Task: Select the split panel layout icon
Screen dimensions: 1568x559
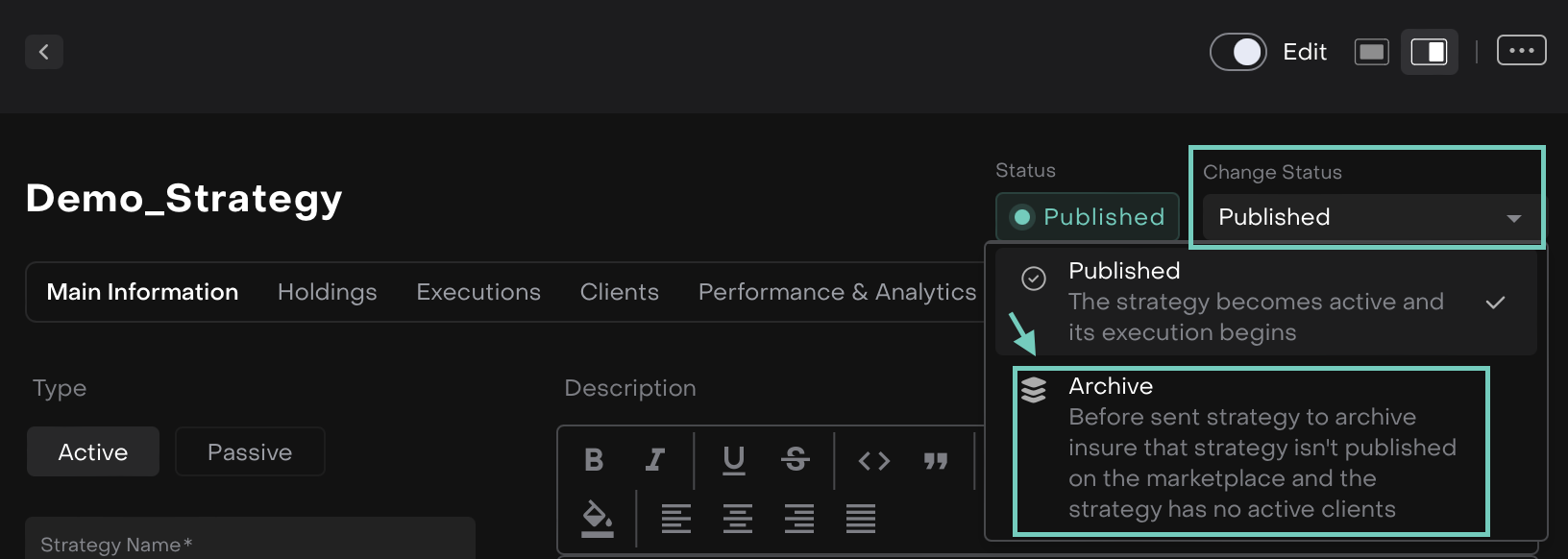Action: (x=1429, y=52)
